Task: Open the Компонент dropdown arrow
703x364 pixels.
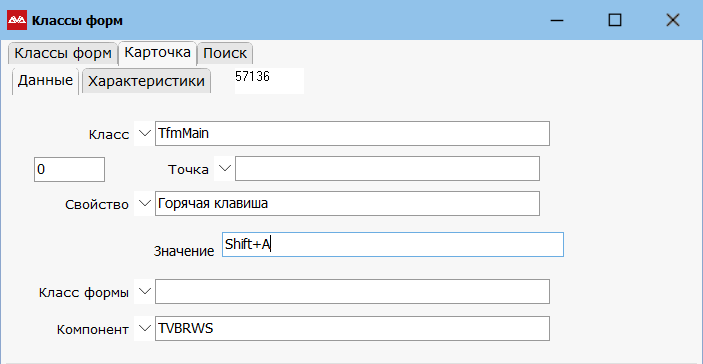Action: [x=144, y=329]
